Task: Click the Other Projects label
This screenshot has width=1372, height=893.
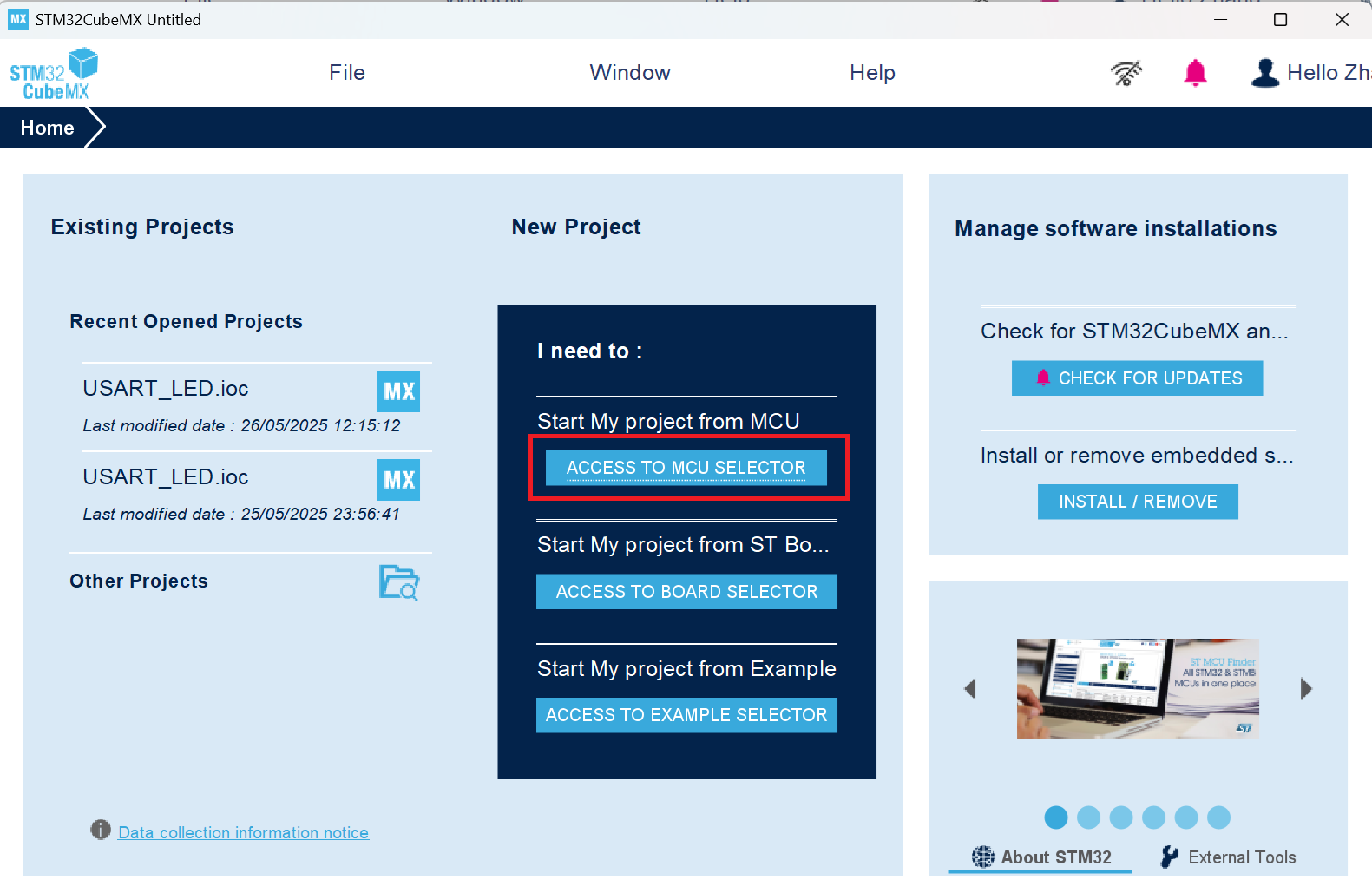Action: point(139,581)
